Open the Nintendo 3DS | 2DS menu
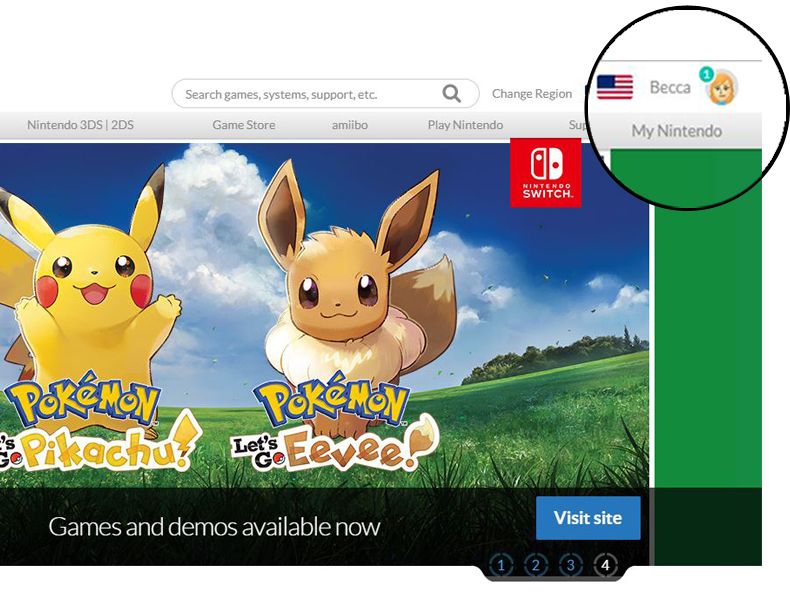Viewport: 790px width, 594px height. coord(81,125)
